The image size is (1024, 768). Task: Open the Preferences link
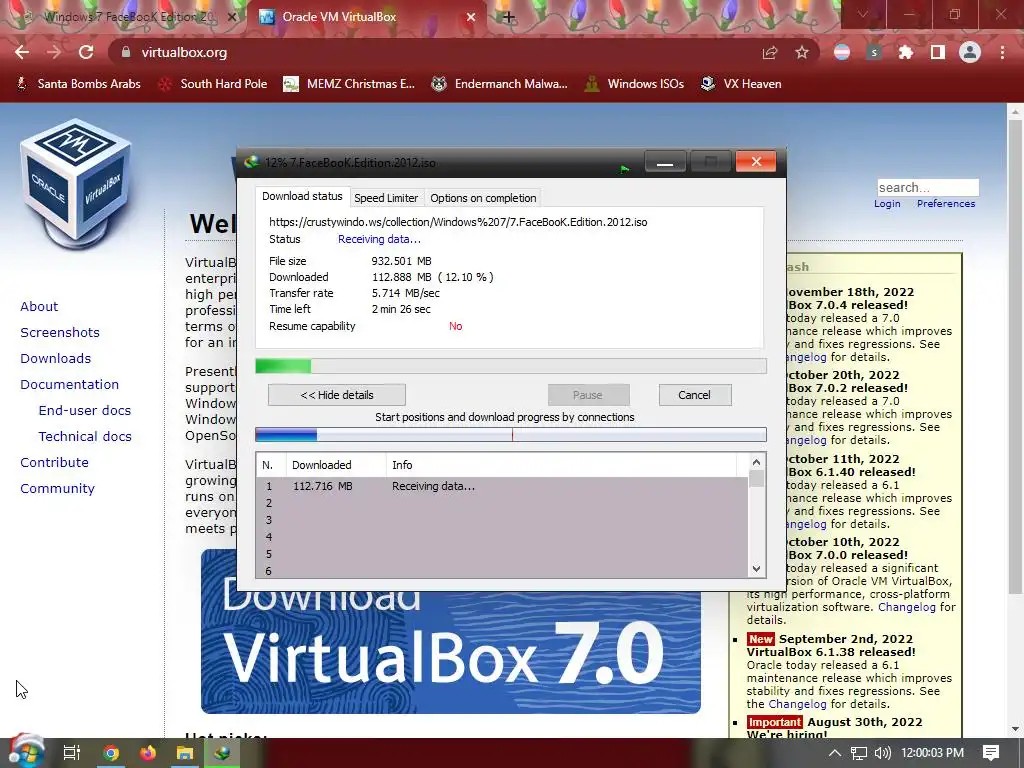tap(946, 204)
